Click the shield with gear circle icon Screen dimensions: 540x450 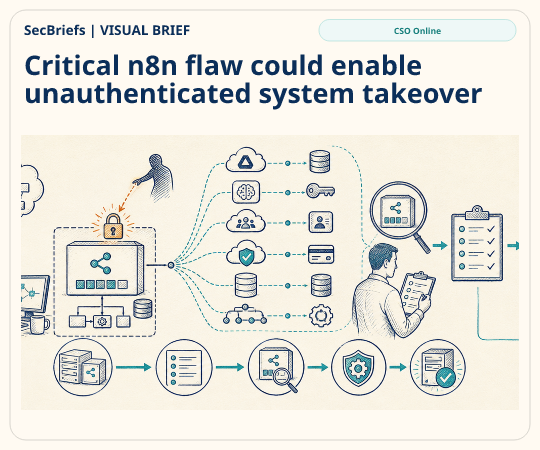pyautogui.click(x=358, y=367)
